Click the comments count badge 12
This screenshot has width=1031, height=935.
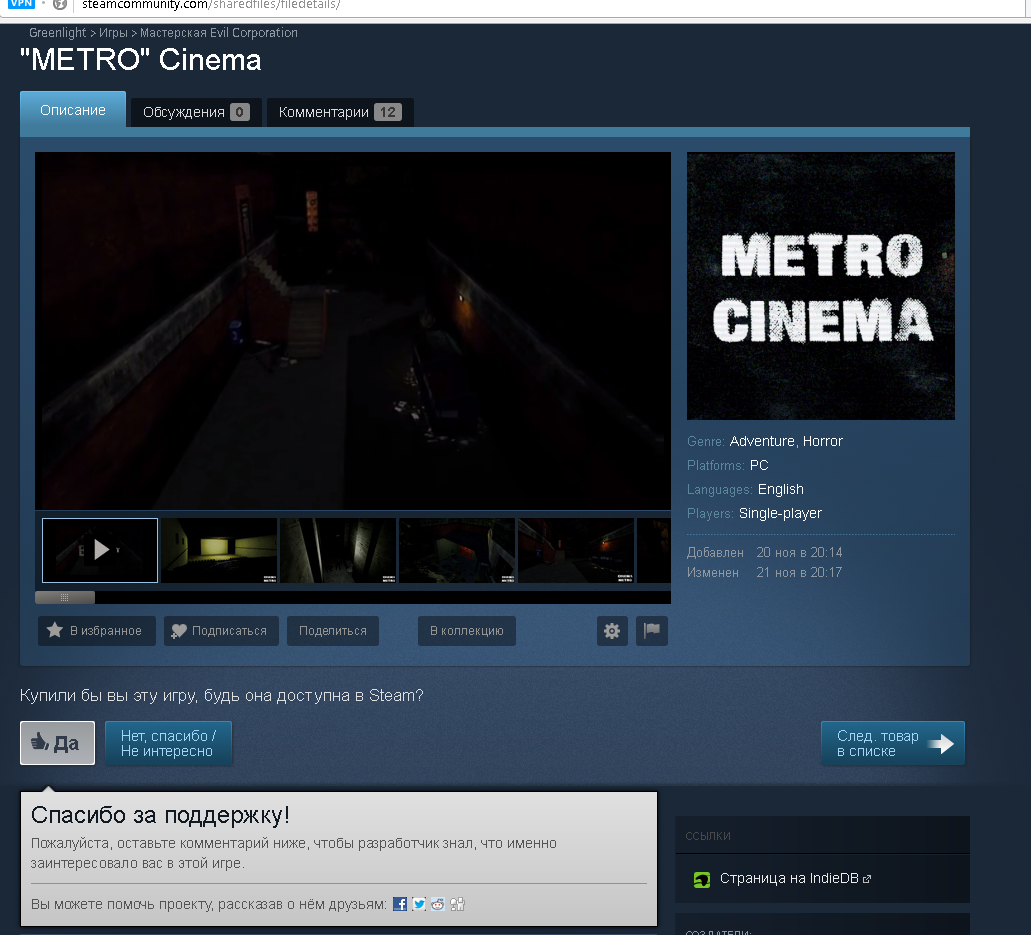point(388,112)
